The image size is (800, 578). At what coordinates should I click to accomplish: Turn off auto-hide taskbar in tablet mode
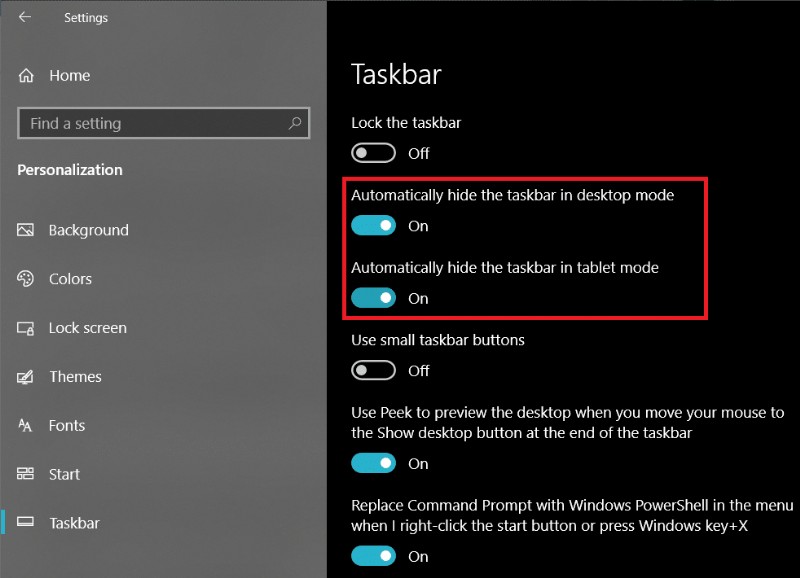pyautogui.click(x=373, y=298)
